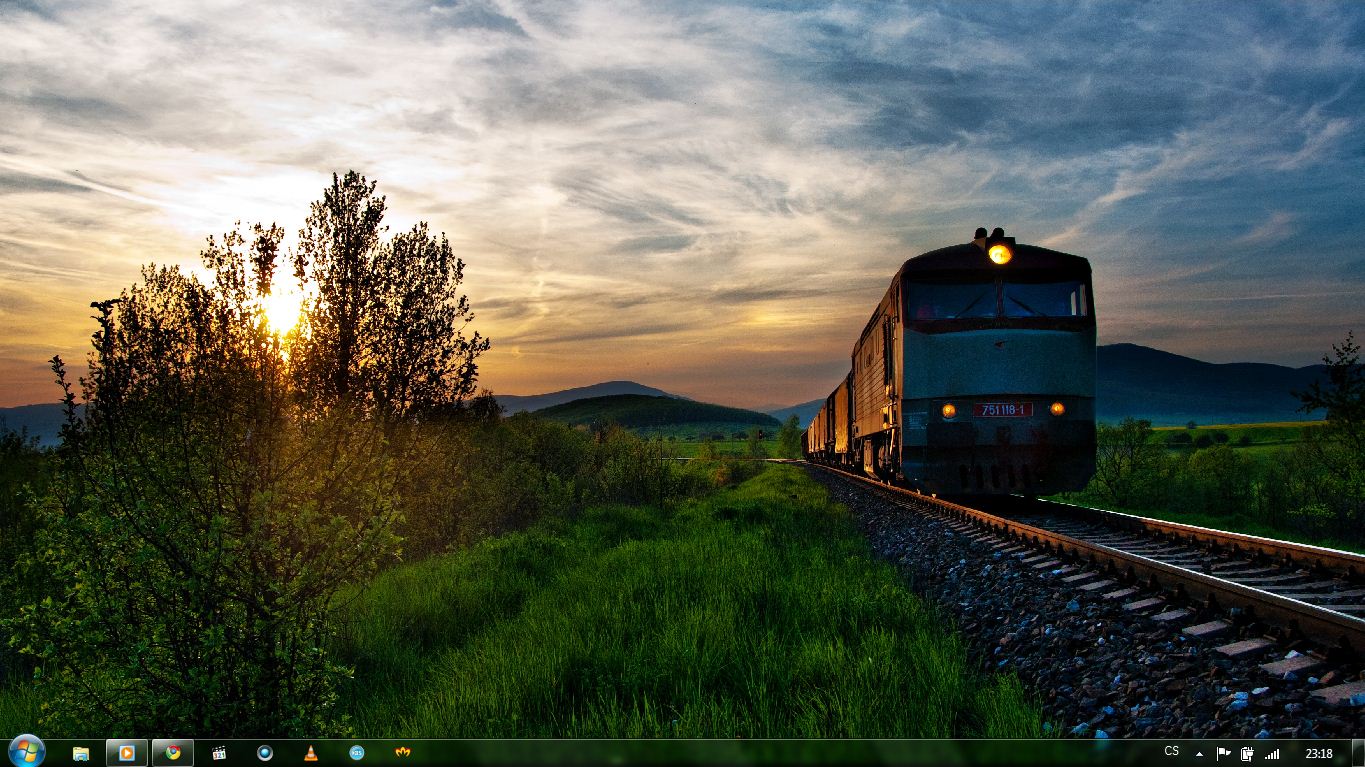Open the dark round lens icon in the taskbar

pos(265,753)
